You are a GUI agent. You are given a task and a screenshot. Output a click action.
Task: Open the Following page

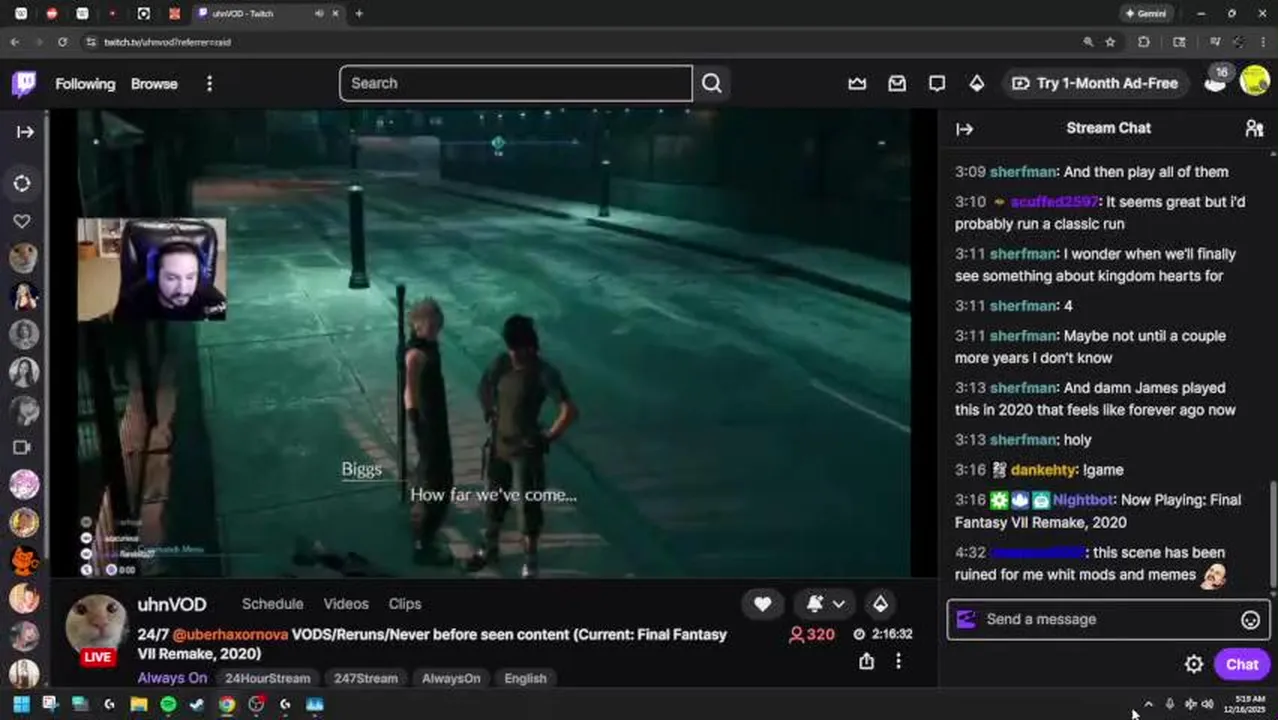tap(85, 84)
